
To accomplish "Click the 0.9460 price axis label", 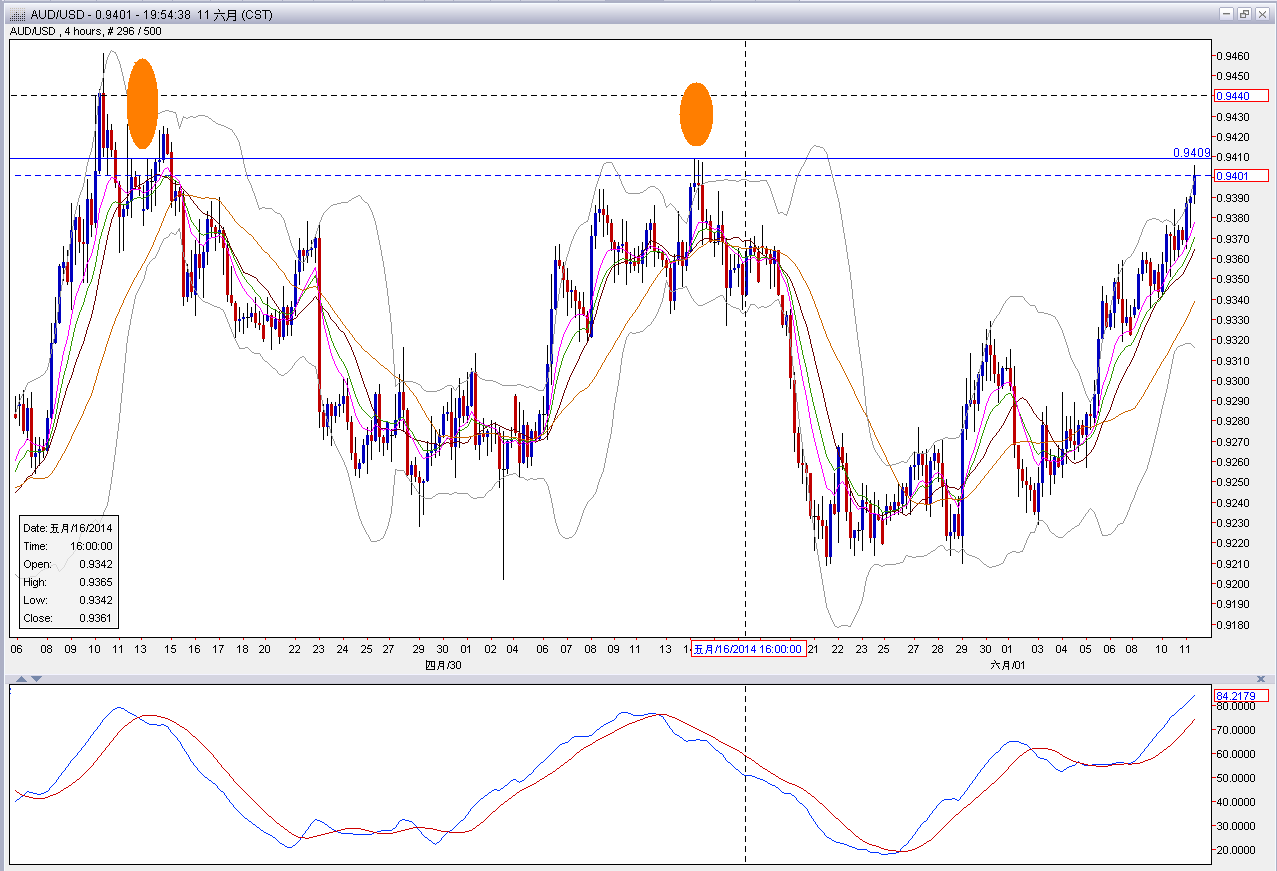I will pos(1233,55).
